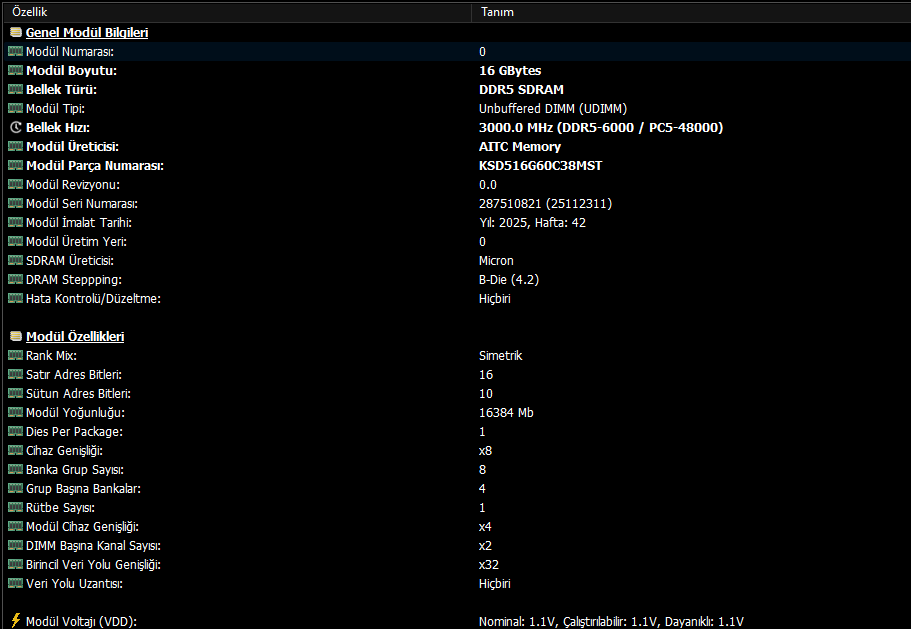Click the memory chip icon beside Modül Boyutu

[16, 71]
